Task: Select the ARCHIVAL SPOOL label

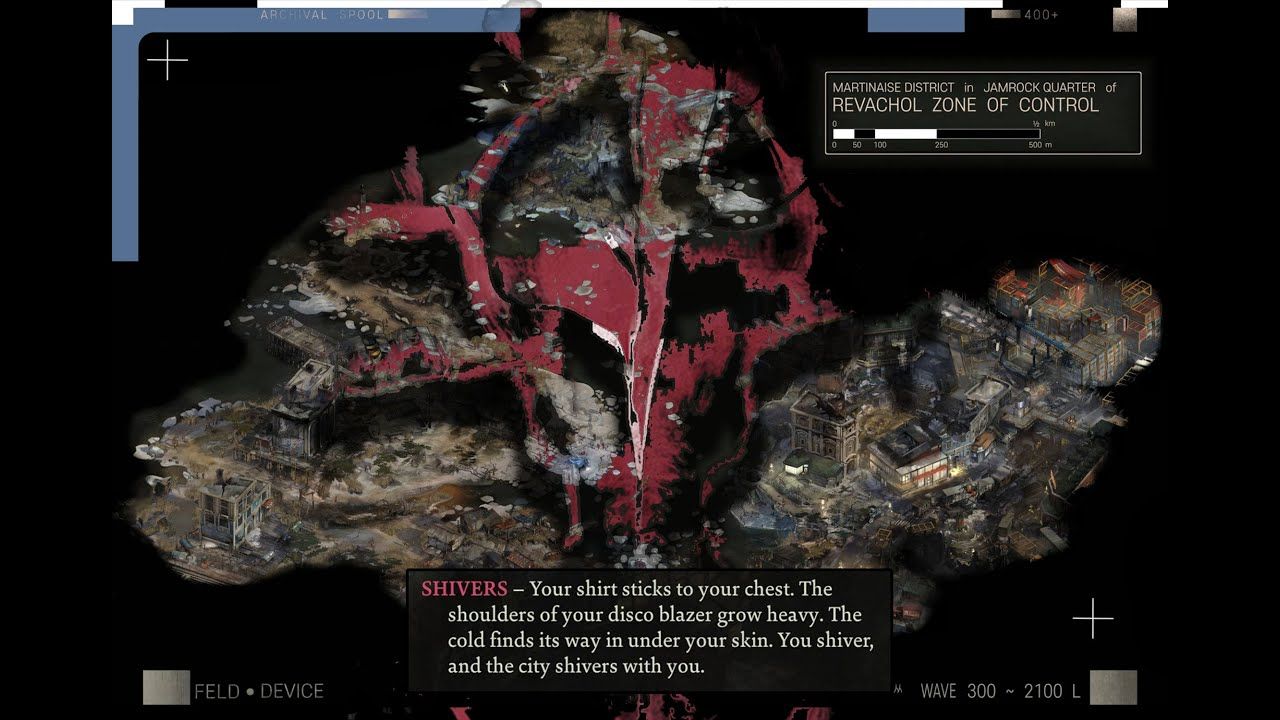Action: (321, 15)
